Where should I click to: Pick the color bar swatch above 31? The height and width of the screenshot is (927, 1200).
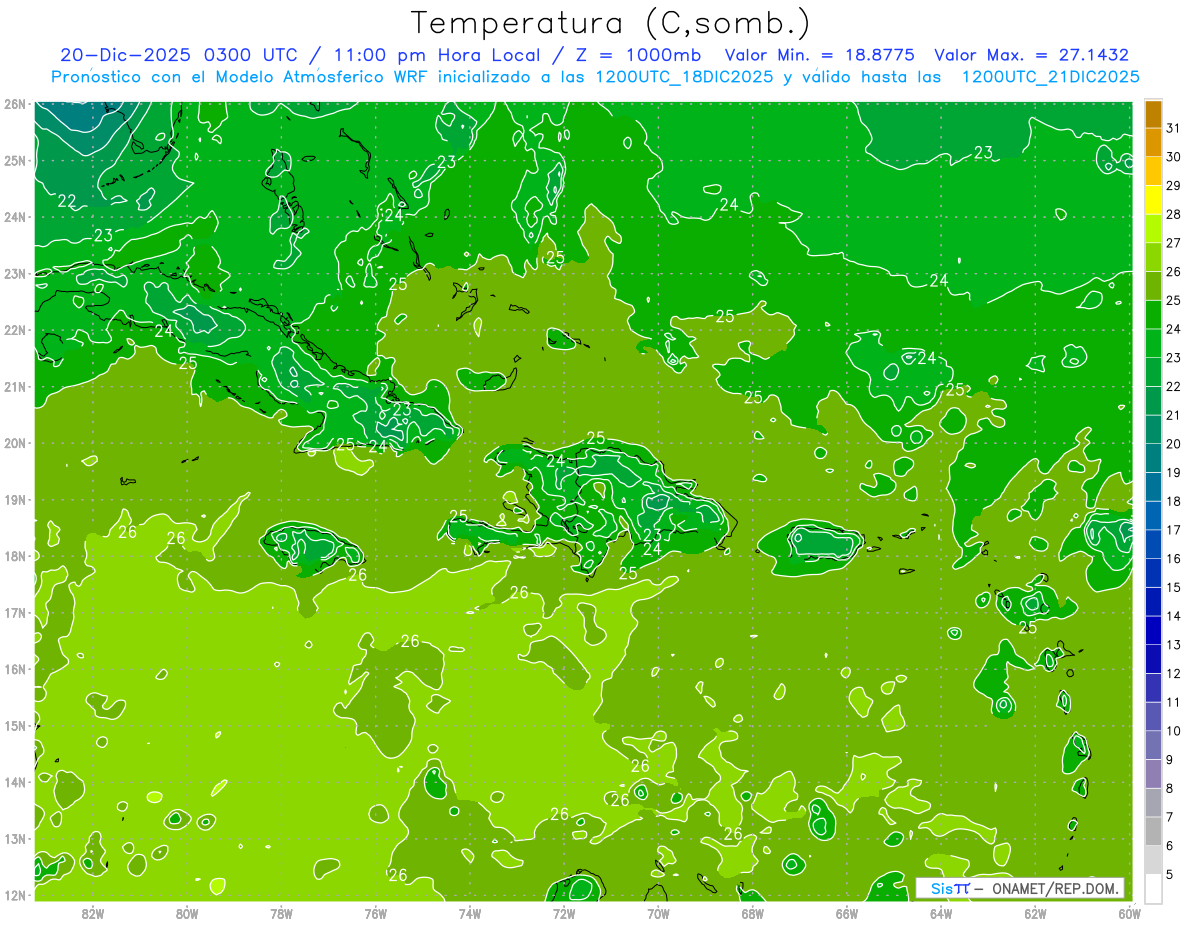(1153, 114)
